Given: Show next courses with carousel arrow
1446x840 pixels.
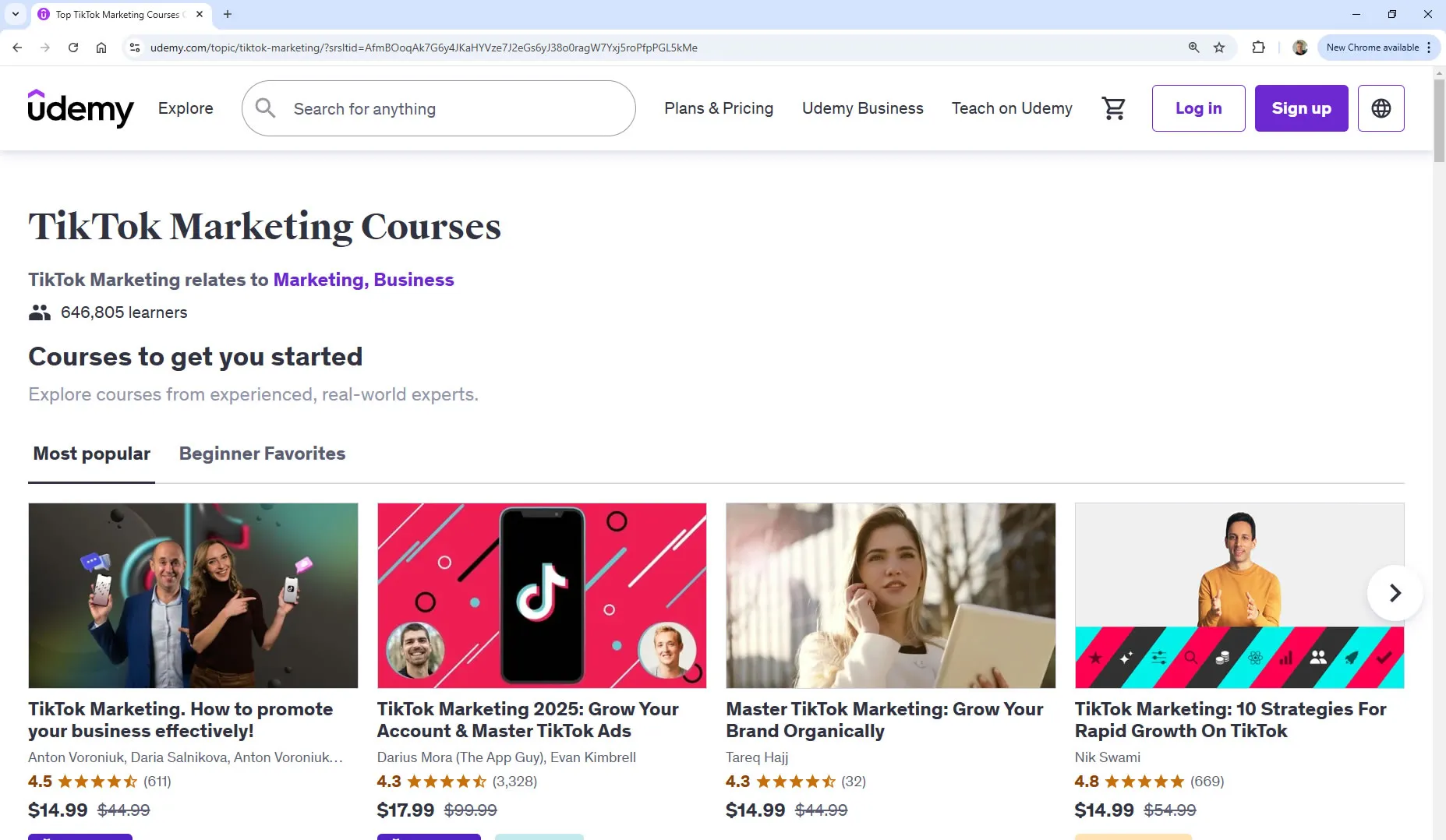Looking at the screenshot, I should (x=1395, y=593).
